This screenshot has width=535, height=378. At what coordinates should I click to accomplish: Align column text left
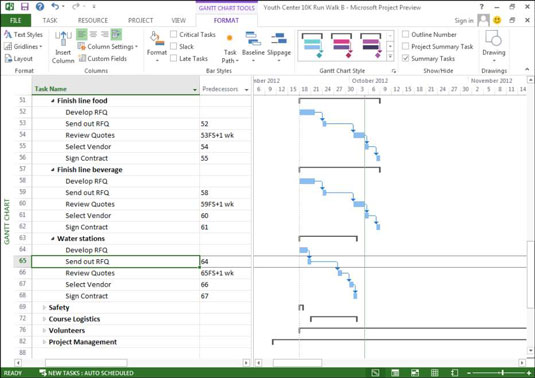pyautogui.click(x=82, y=34)
